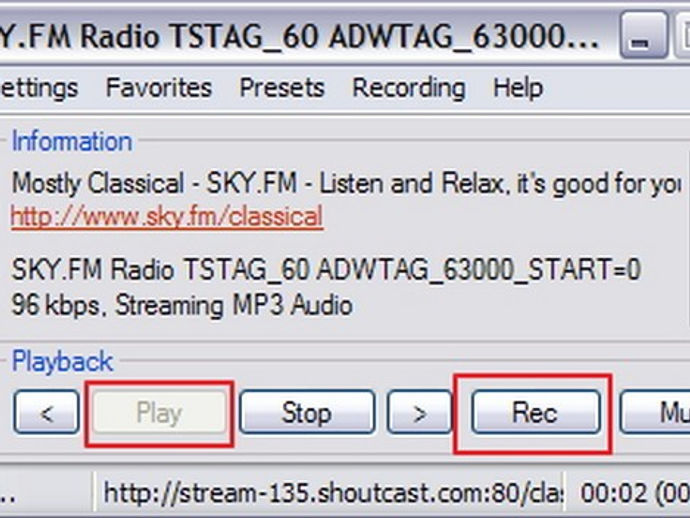Open the Favorites menu

tap(159, 88)
